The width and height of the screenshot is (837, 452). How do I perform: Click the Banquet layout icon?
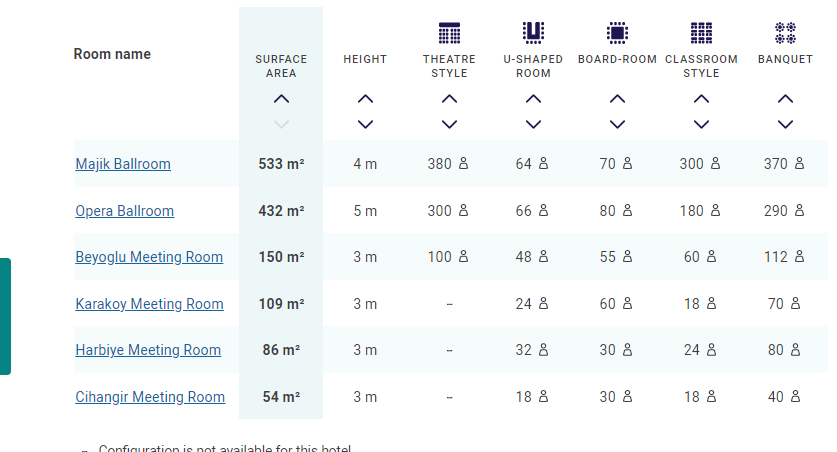[x=785, y=32]
